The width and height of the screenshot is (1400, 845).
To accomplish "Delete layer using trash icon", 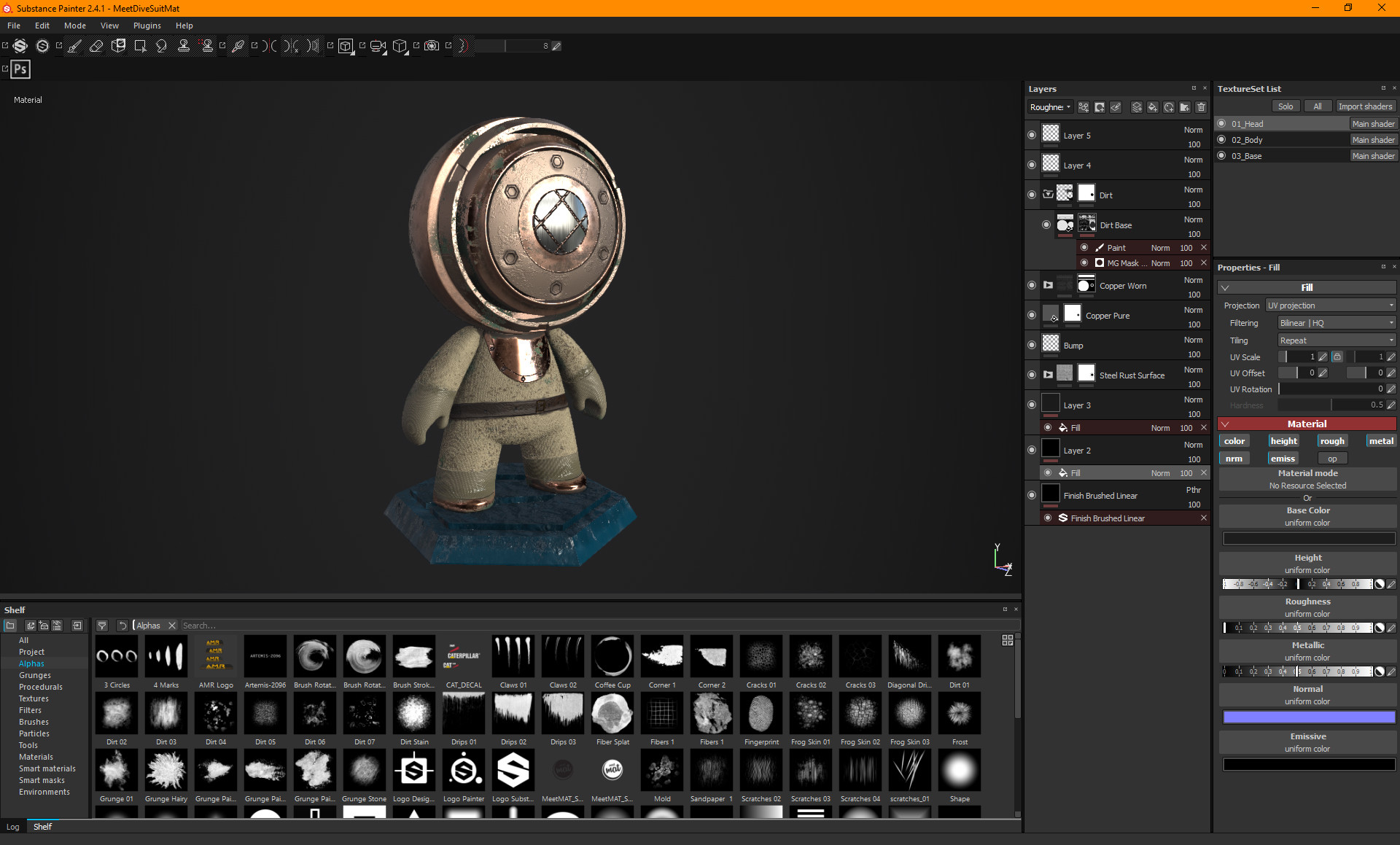I will [1201, 107].
